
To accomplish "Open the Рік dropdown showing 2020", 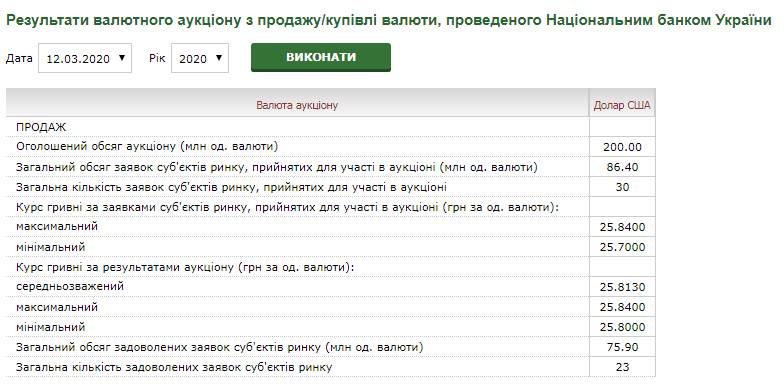I will pyautogui.click(x=200, y=58).
